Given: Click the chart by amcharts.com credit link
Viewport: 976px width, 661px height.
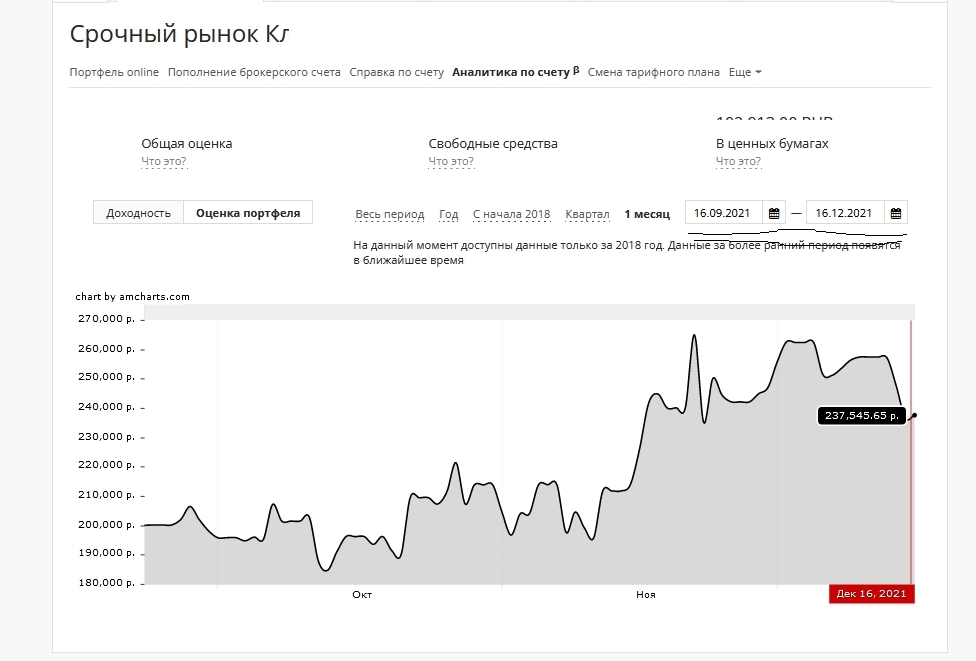Looking at the screenshot, I should pos(132,296).
